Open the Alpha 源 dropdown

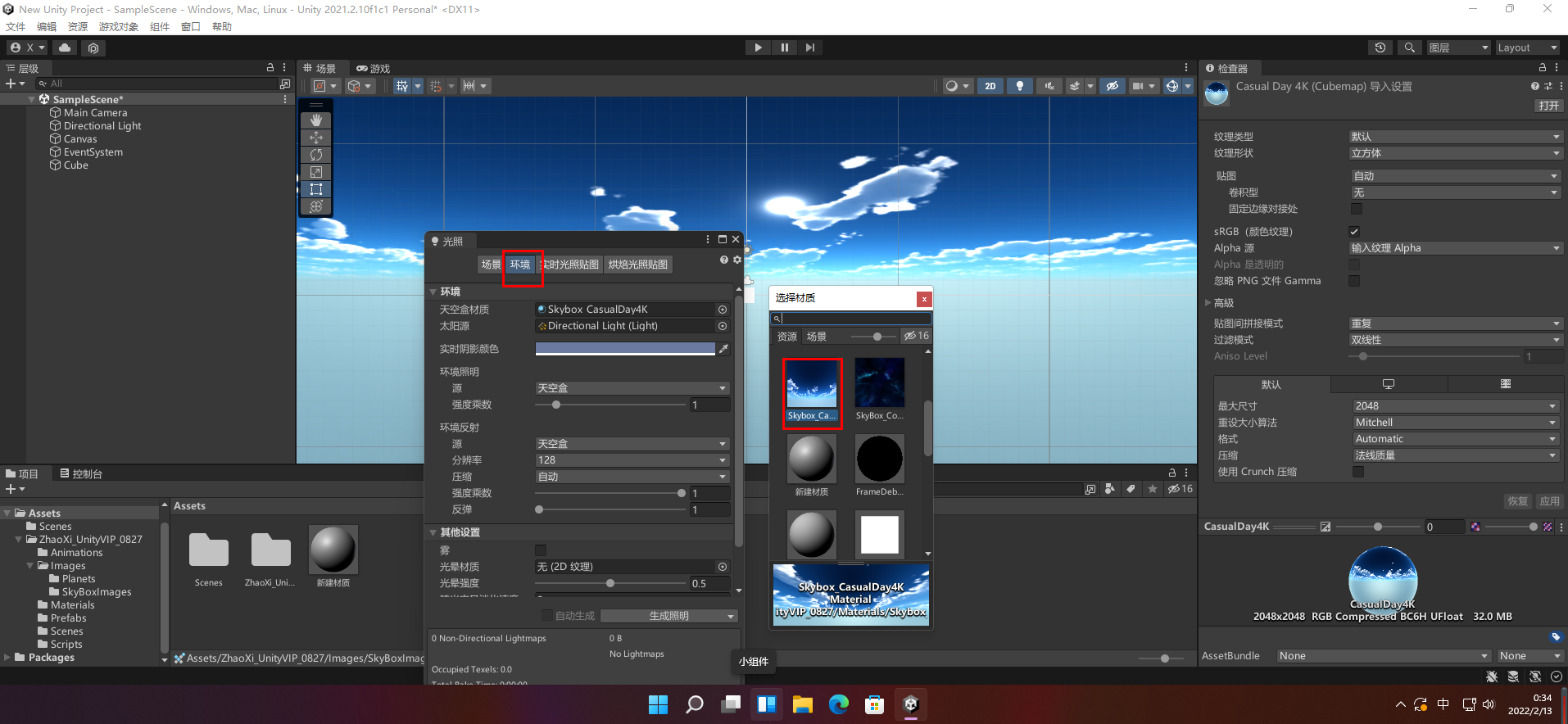1456,248
